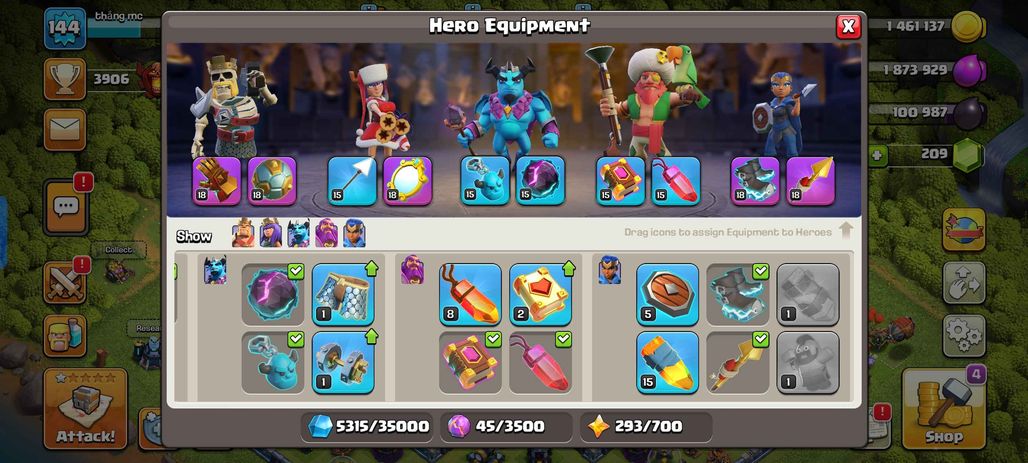
Task: Select the Giant Gauntlet equipment slot
Action: point(216,181)
